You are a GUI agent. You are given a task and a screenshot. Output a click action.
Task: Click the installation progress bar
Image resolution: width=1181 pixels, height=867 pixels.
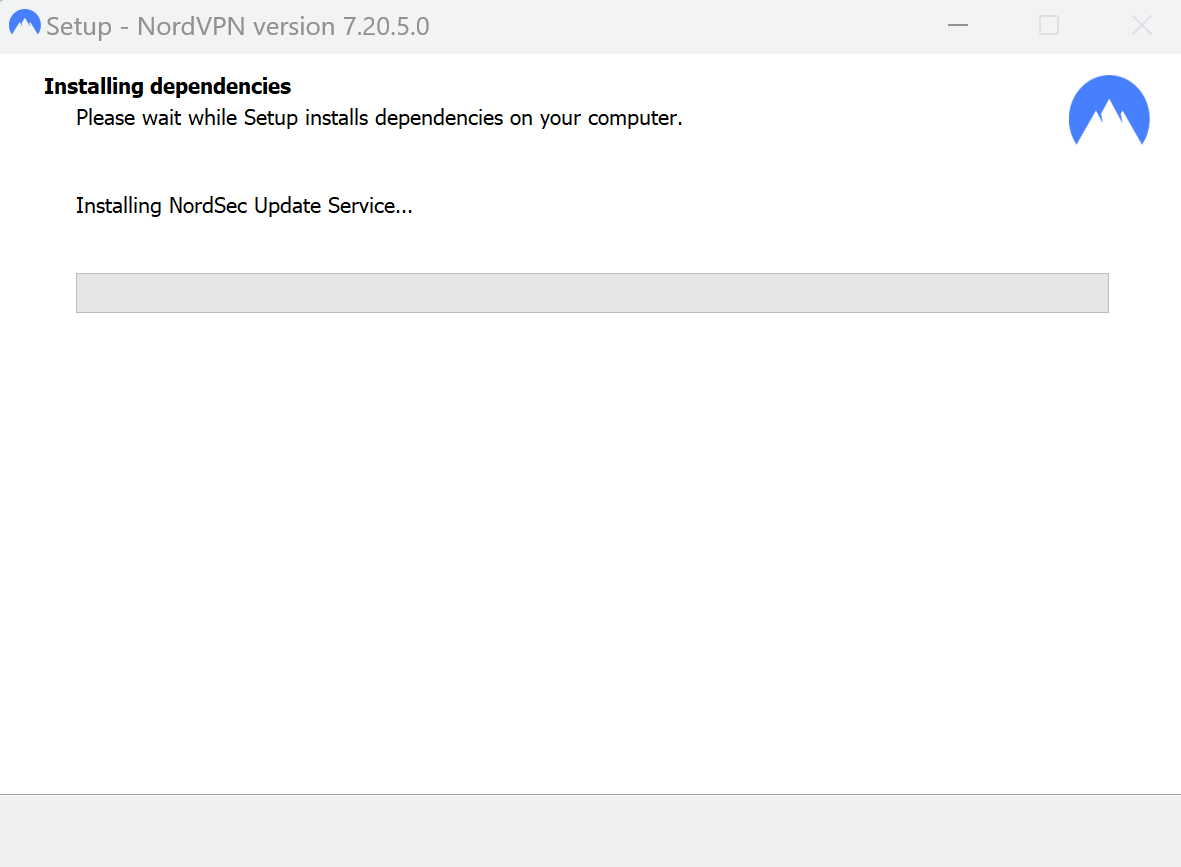coord(592,293)
